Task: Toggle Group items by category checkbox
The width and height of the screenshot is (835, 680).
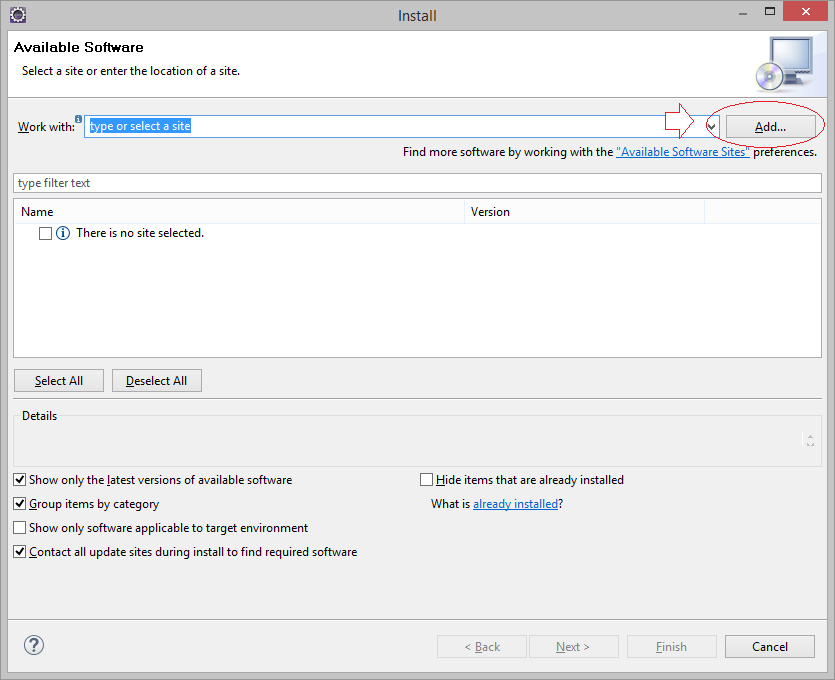Action: coord(20,504)
